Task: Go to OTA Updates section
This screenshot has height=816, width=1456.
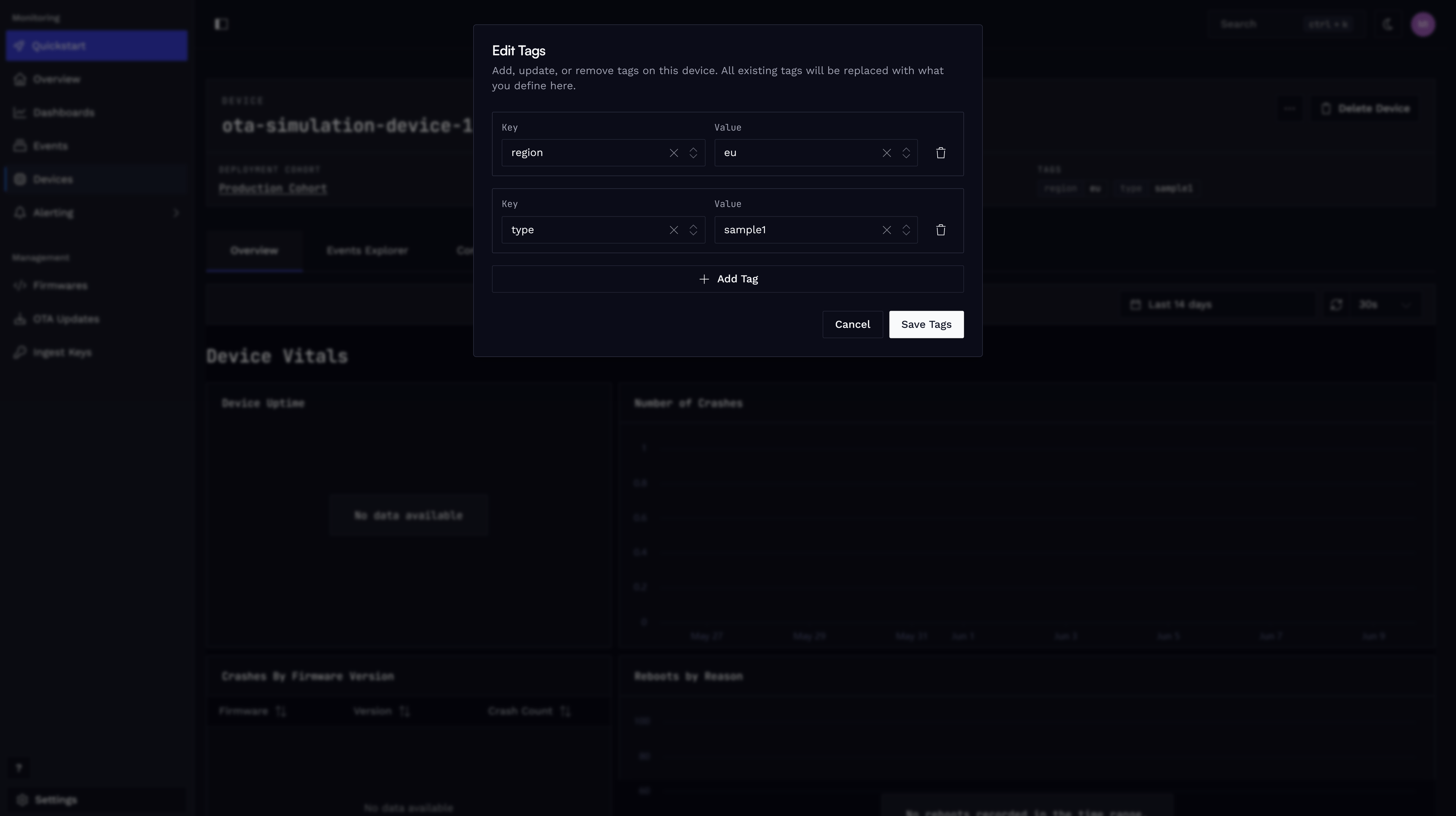Action: tap(66, 319)
